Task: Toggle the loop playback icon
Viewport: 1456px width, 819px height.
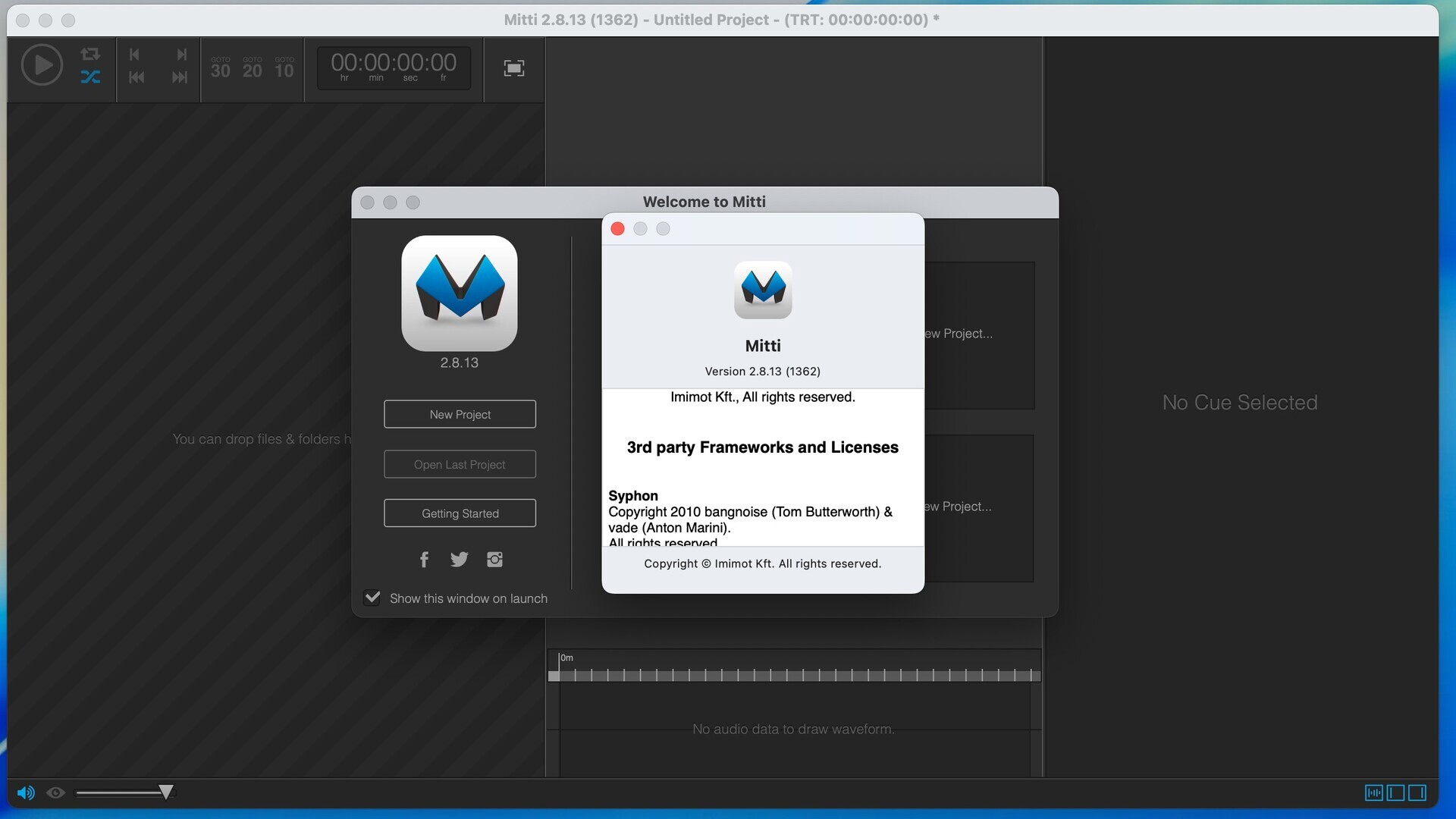Action: 90,54
